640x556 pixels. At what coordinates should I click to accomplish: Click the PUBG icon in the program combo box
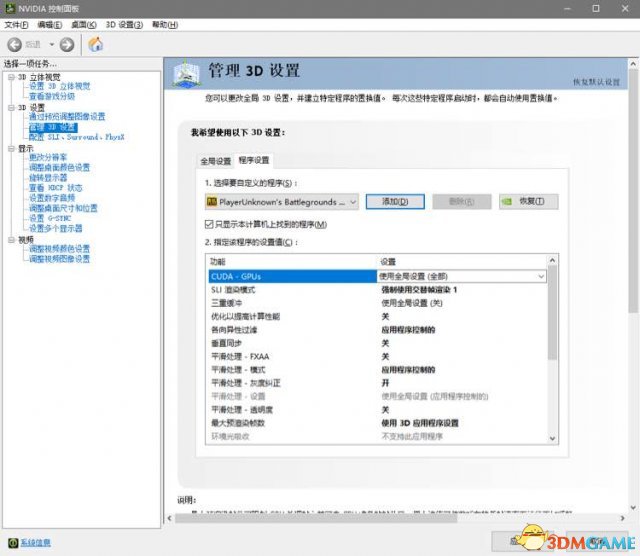coord(211,202)
